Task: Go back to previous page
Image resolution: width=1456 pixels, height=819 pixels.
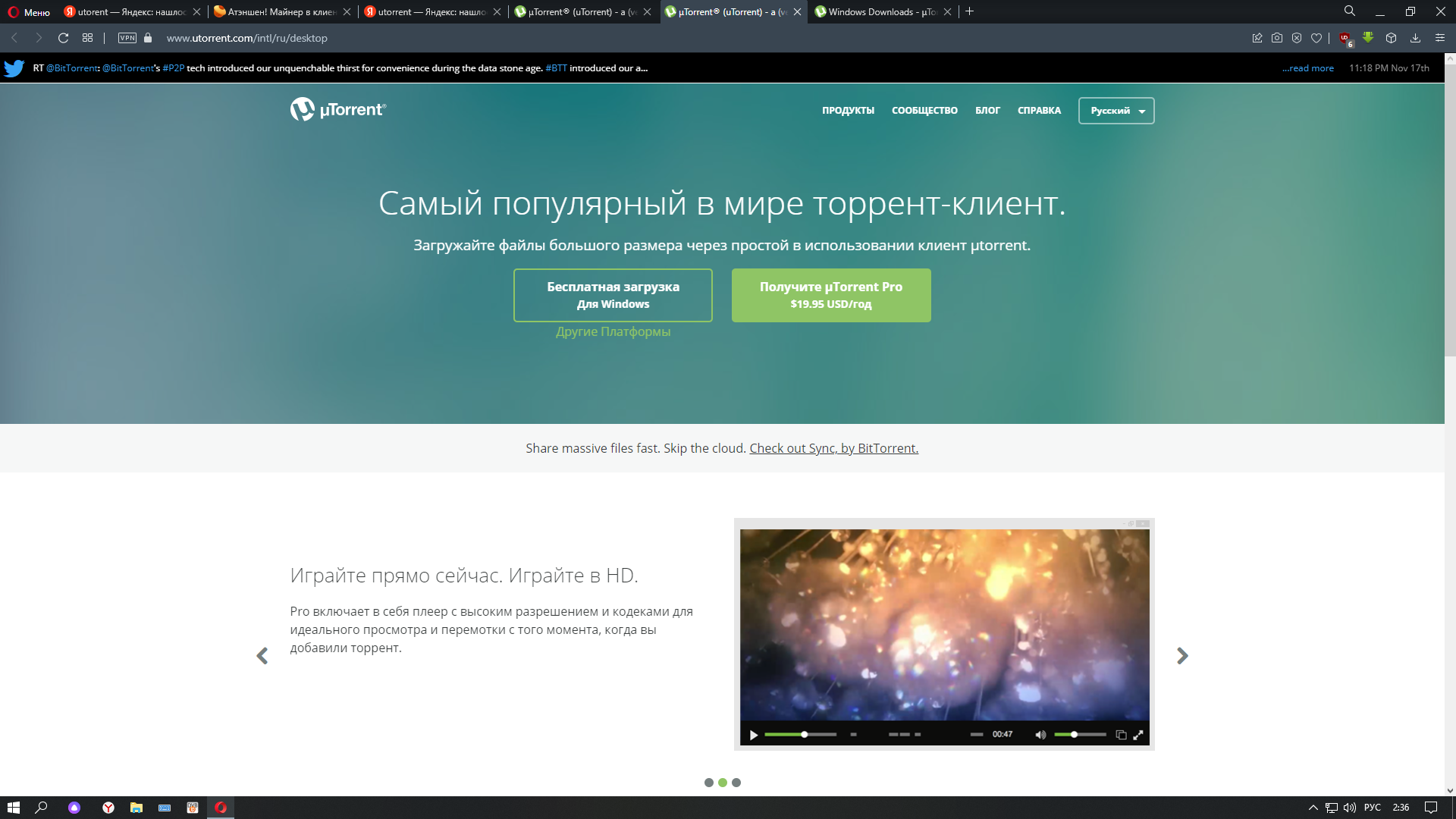Action: coord(14,38)
